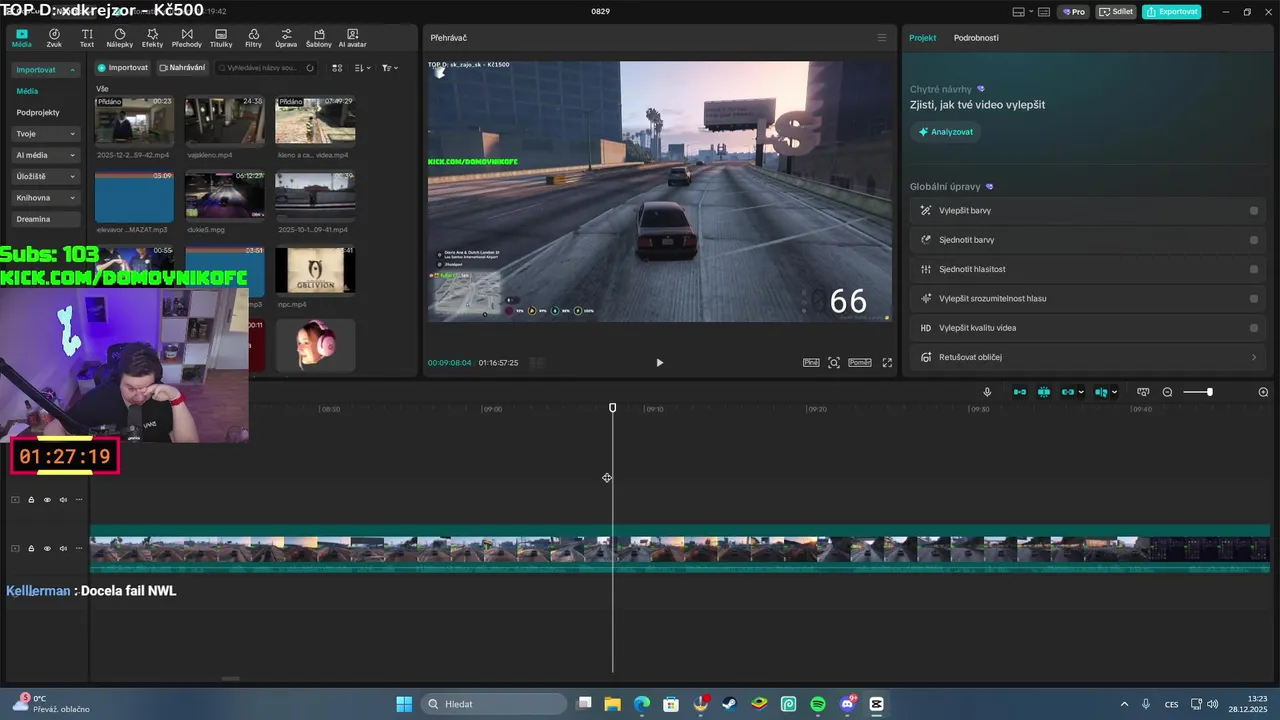Open the preview axis dropdown arrow in timeline toolbar
This screenshot has height=720, width=1280.
1114,392
